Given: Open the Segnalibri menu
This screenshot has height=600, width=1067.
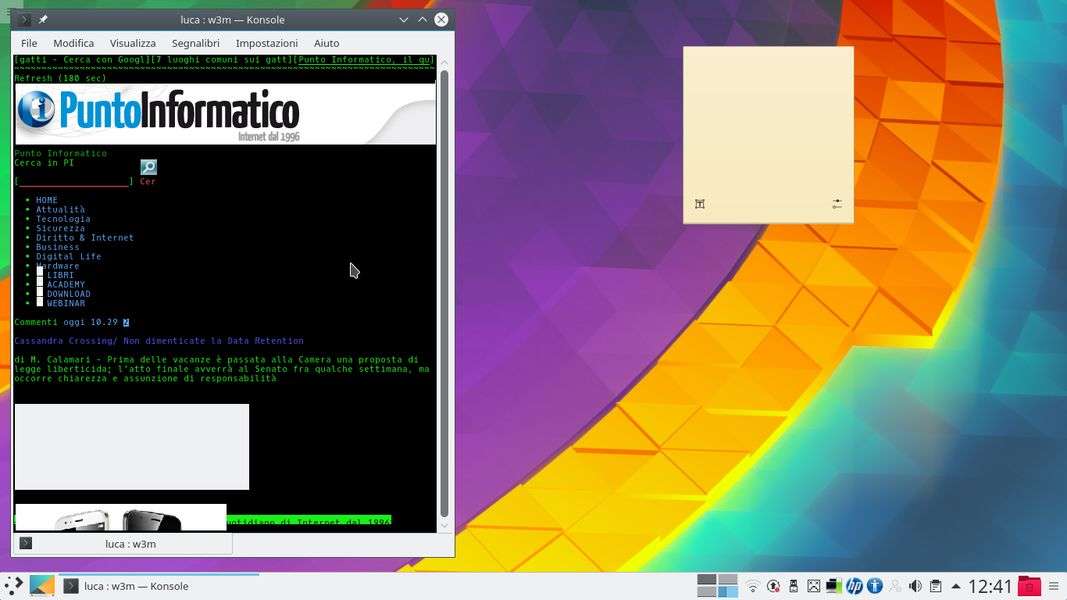Looking at the screenshot, I should [195, 43].
